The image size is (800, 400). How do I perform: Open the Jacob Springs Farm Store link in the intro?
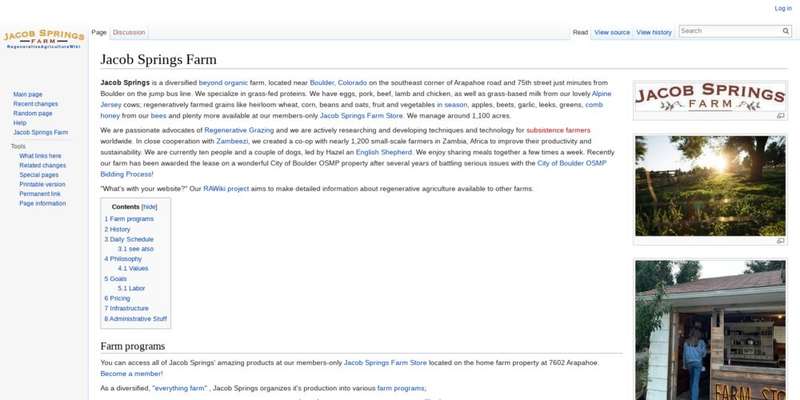pos(361,116)
